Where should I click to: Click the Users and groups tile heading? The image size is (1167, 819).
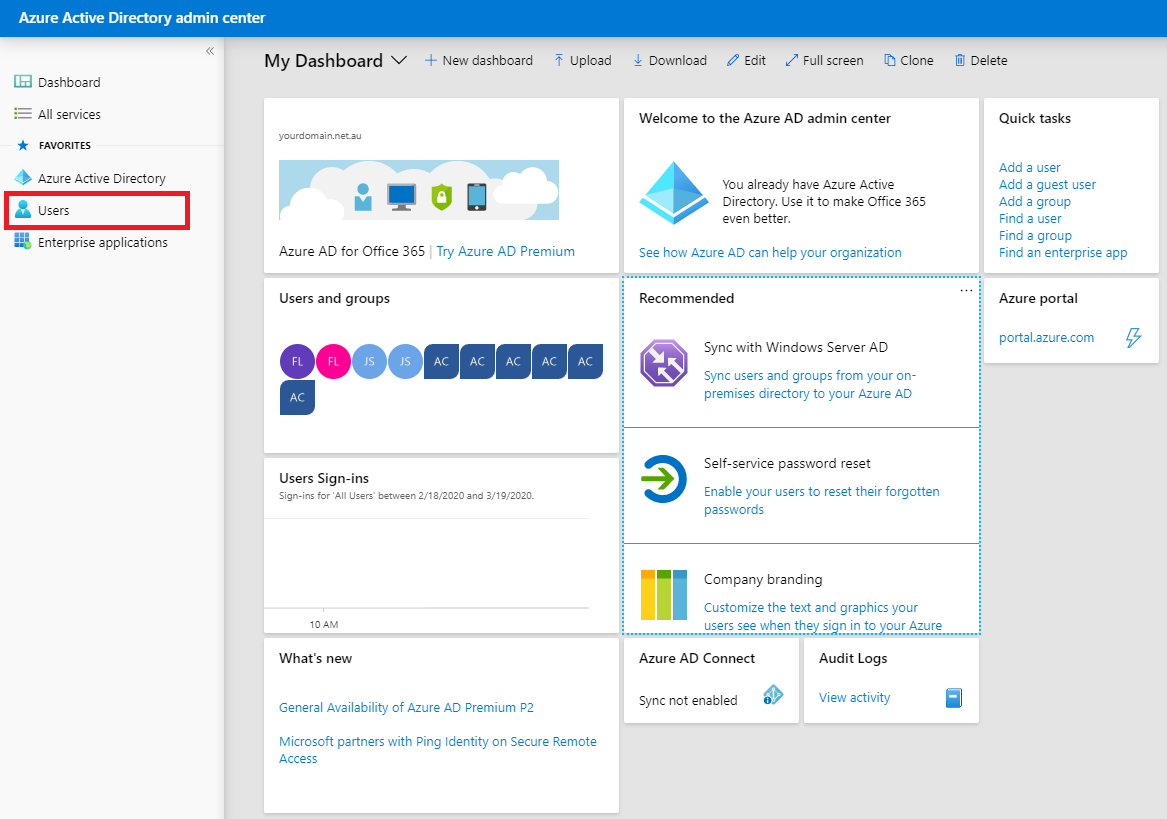click(334, 299)
